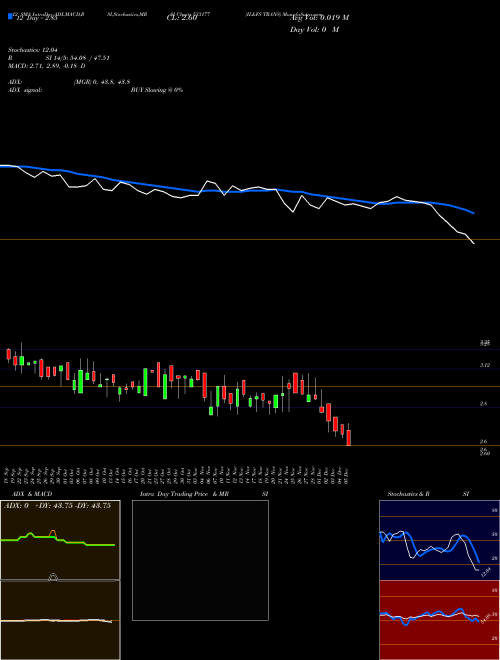500x660 pixels.
Task: Click the orange bump on ADX line
Action: pos(53,533)
